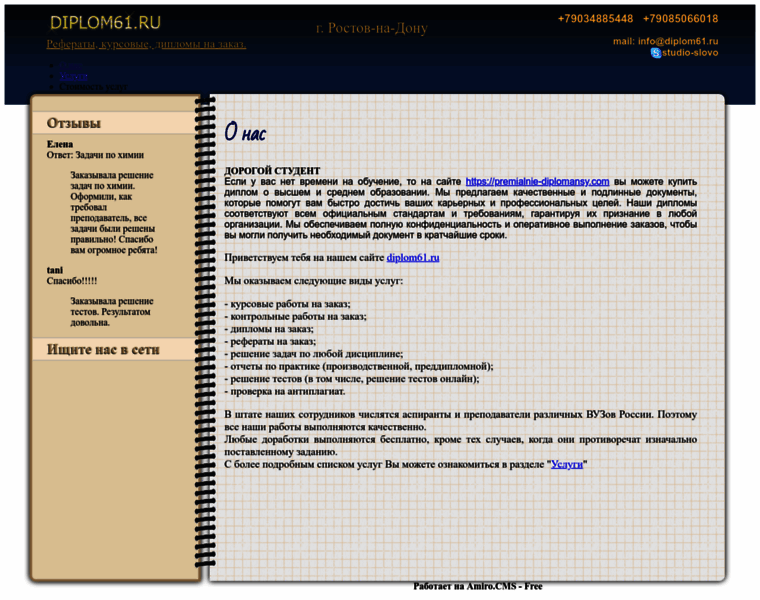The height and width of the screenshot is (600, 760).
Task: Click review title 'Спасибо!!!!!'
Action: 72,281
